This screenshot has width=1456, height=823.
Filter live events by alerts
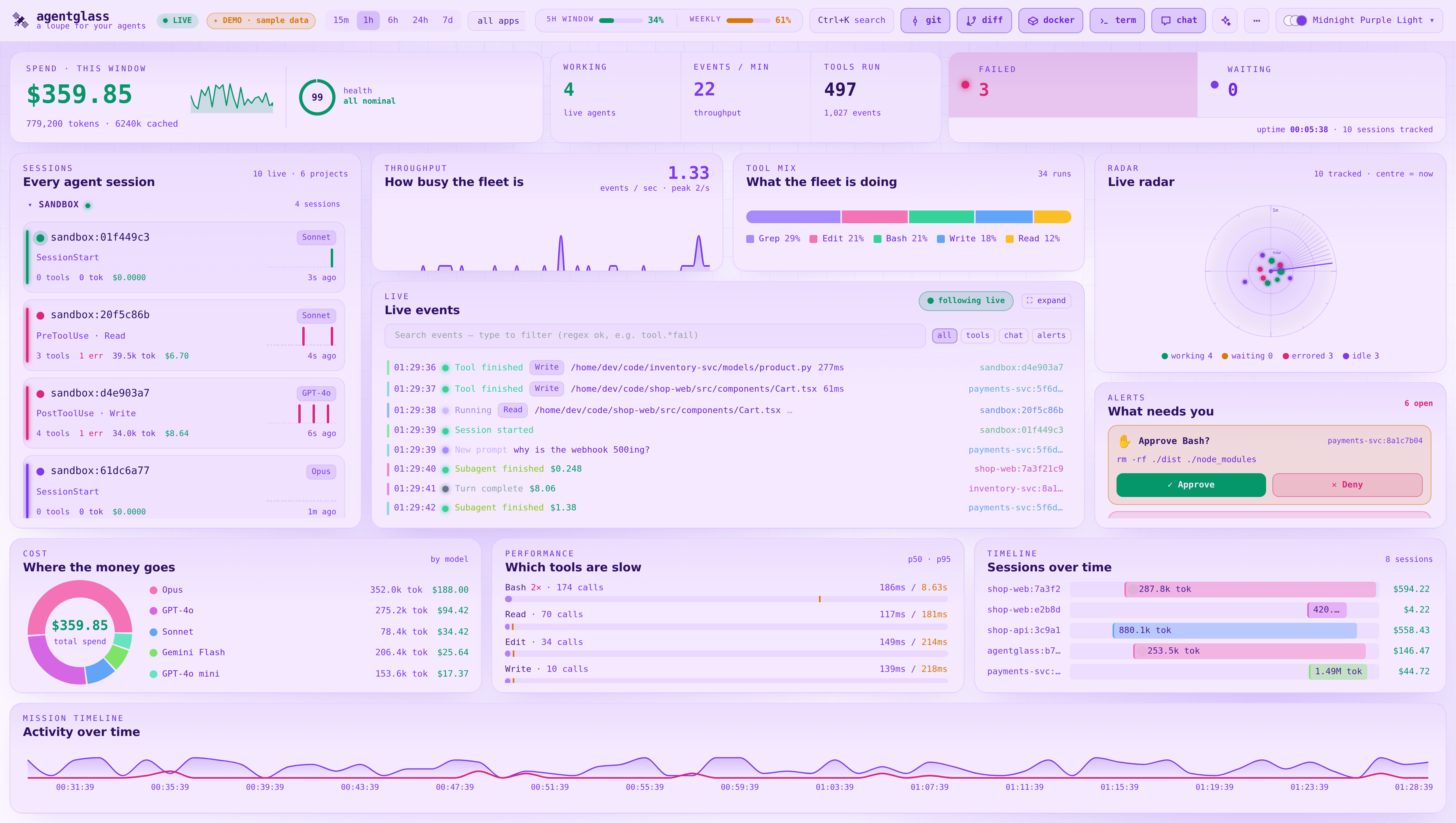coord(1051,336)
